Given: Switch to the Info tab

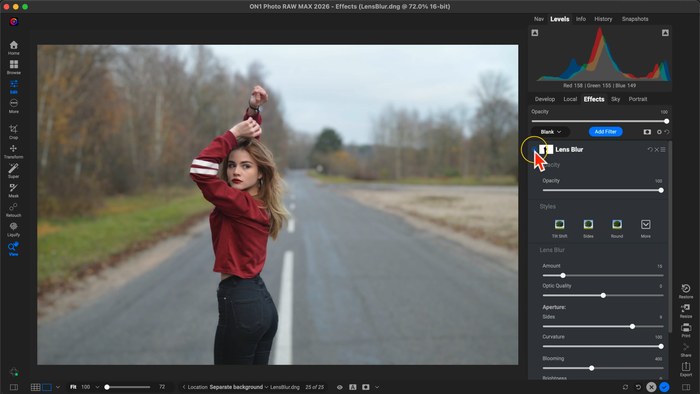Looking at the screenshot, I should tap(581, 19).
